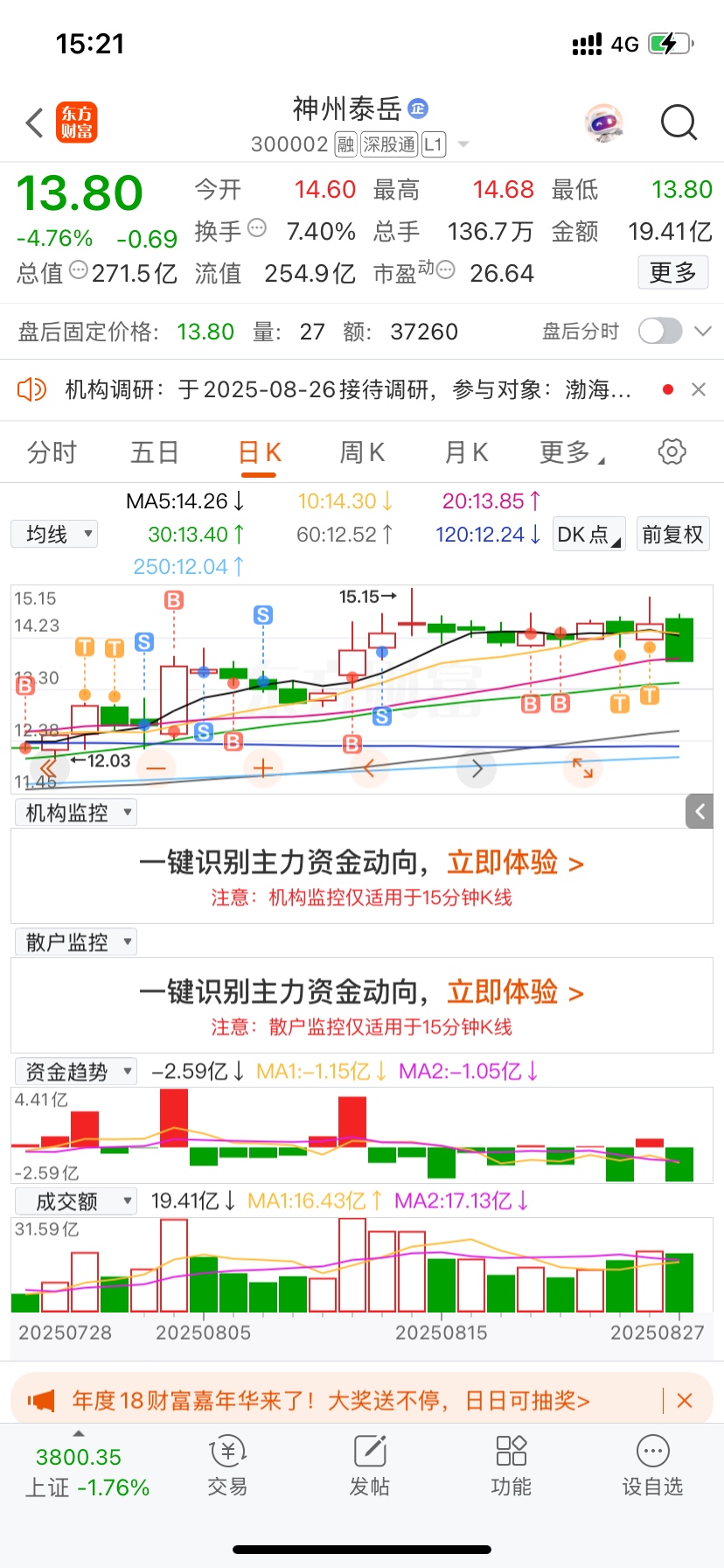The height and width of the screenshot is (1568, 724).
Task: Tap the 20250827 green candlestick
Action: (x=679, y=639)
